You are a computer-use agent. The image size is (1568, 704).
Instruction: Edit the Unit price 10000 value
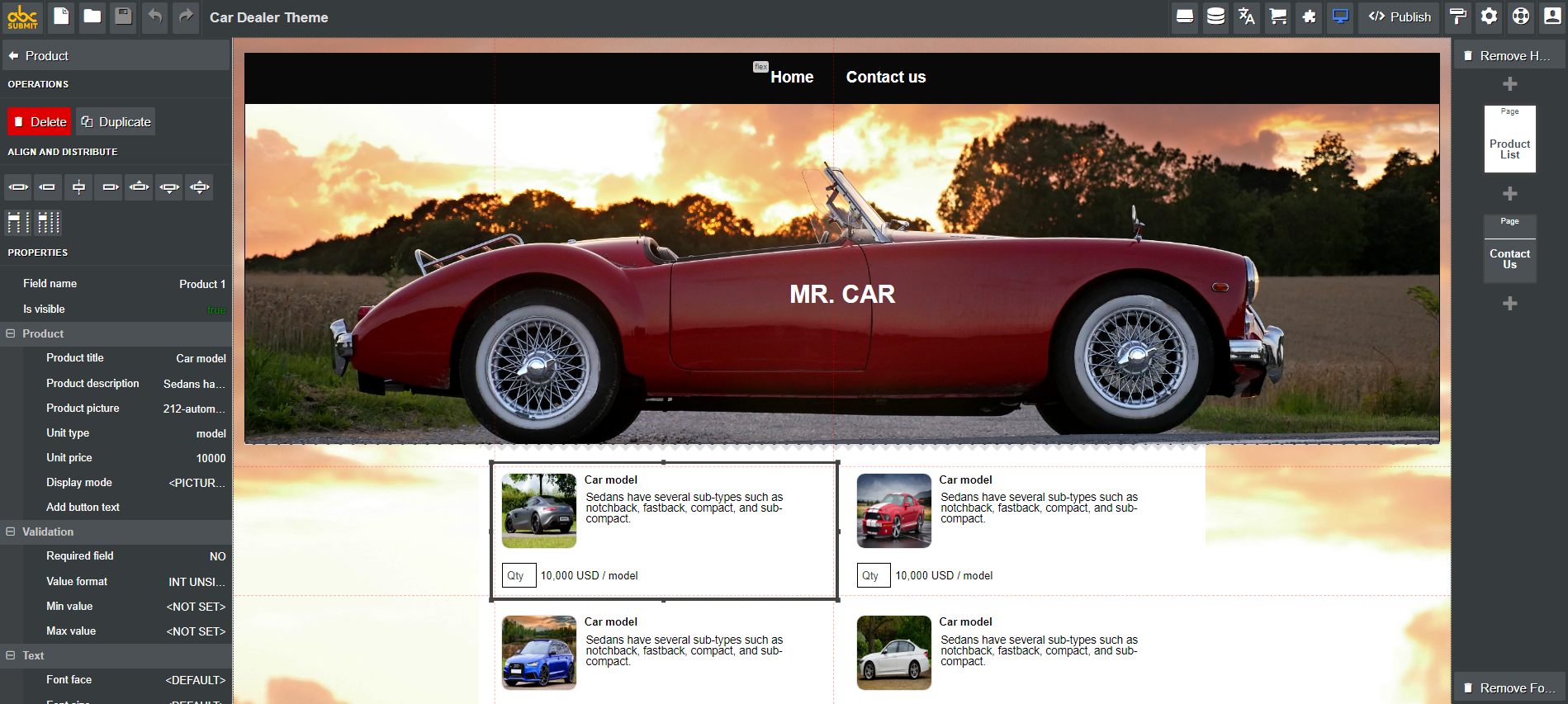[211, 458]
